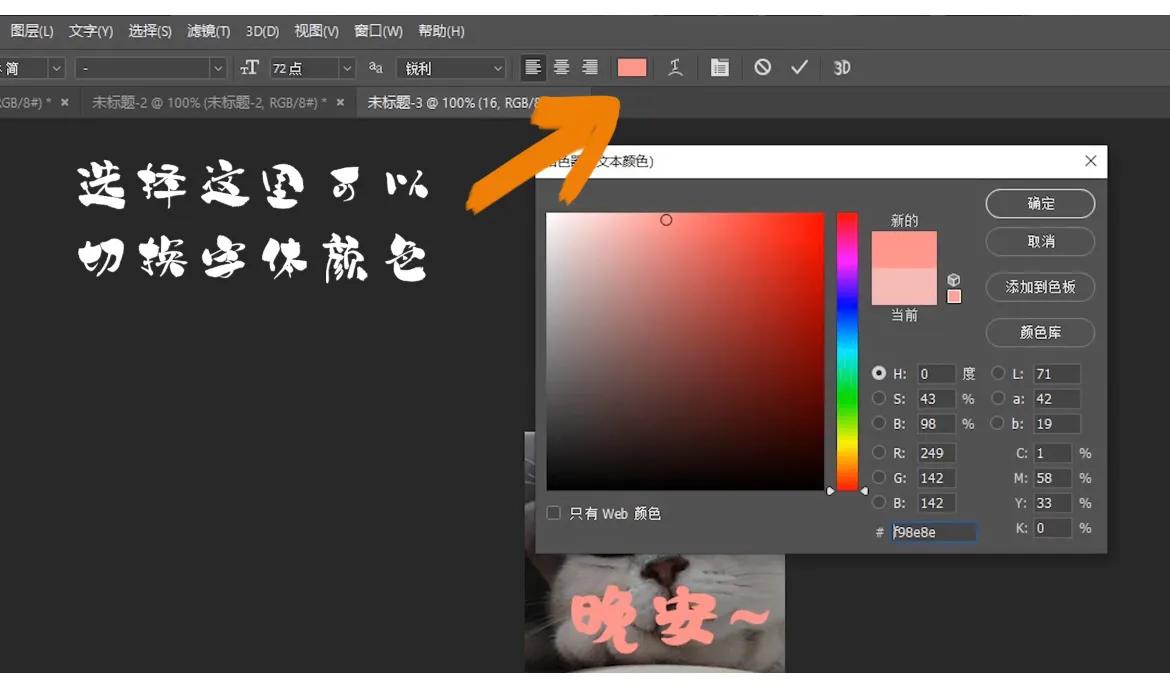The image size is (1170, 692).
Task: Click the 3D icon in the options bar
Action: coord(841,68)
